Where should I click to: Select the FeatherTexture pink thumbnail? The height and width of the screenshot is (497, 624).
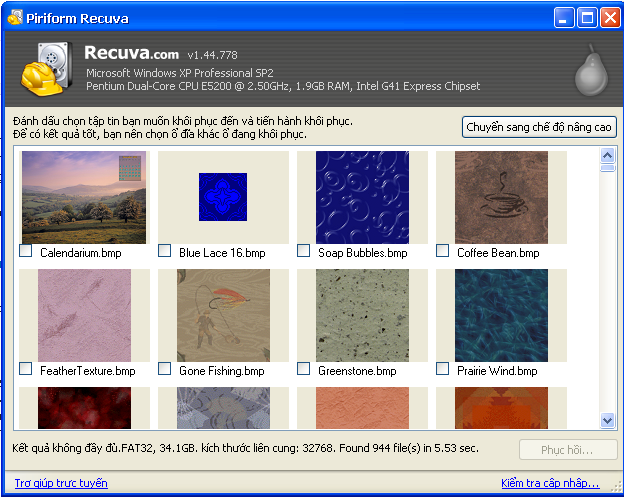tap(84, 315)
